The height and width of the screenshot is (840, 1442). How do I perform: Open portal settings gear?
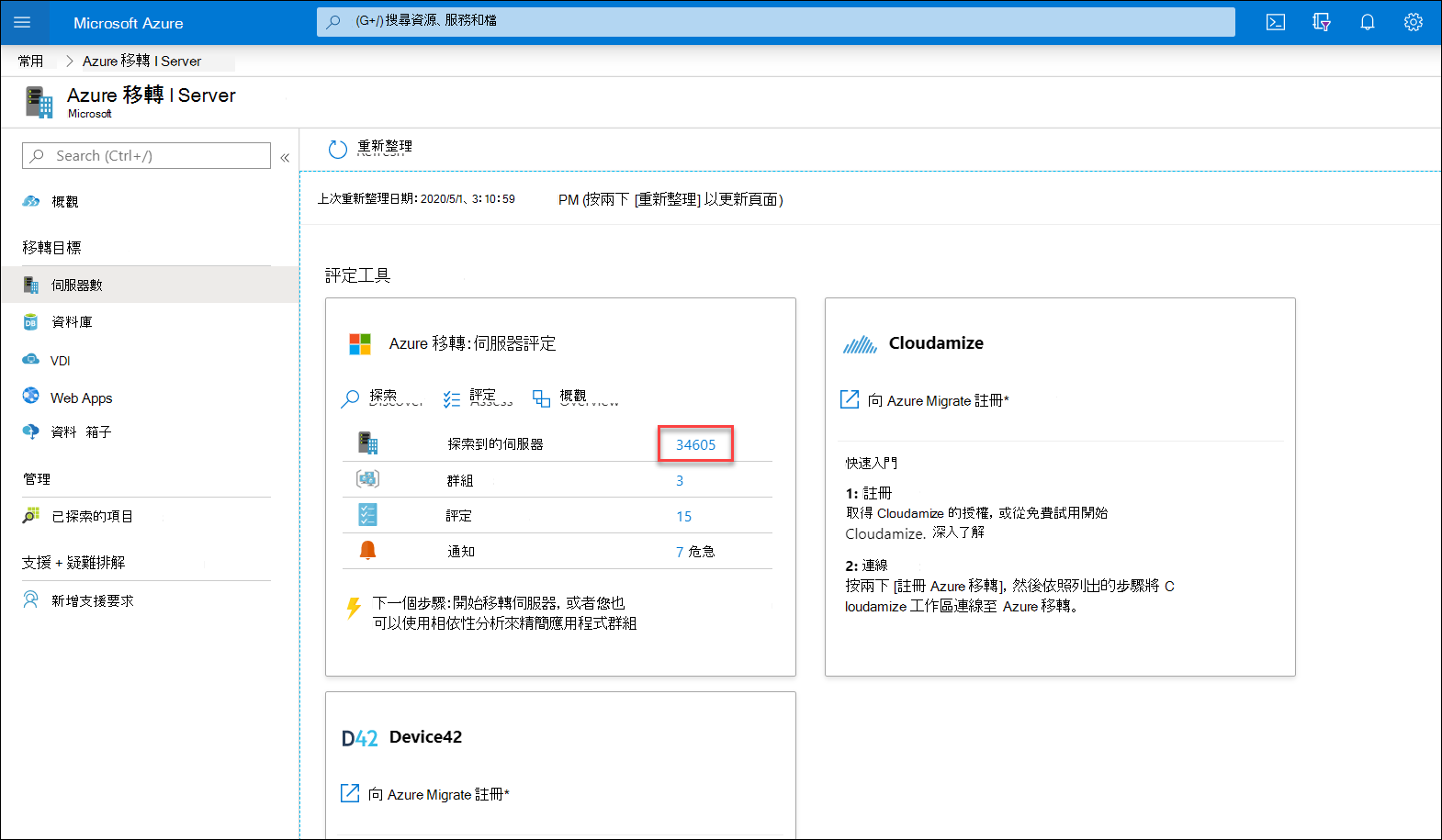click(1414, 22)
